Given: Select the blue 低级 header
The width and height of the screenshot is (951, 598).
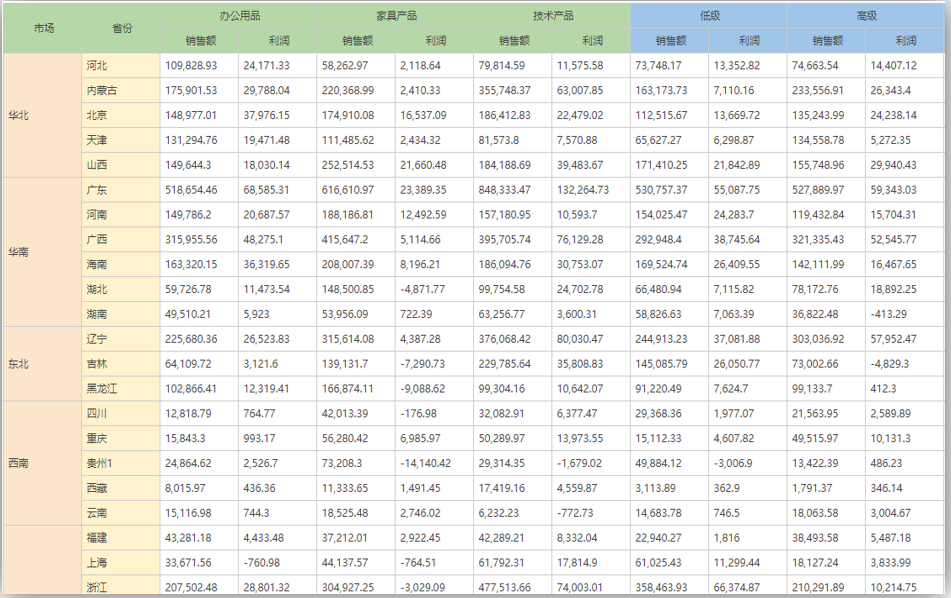Looking at the screenshot, I should pyautogui.click(x=709, y=16).
